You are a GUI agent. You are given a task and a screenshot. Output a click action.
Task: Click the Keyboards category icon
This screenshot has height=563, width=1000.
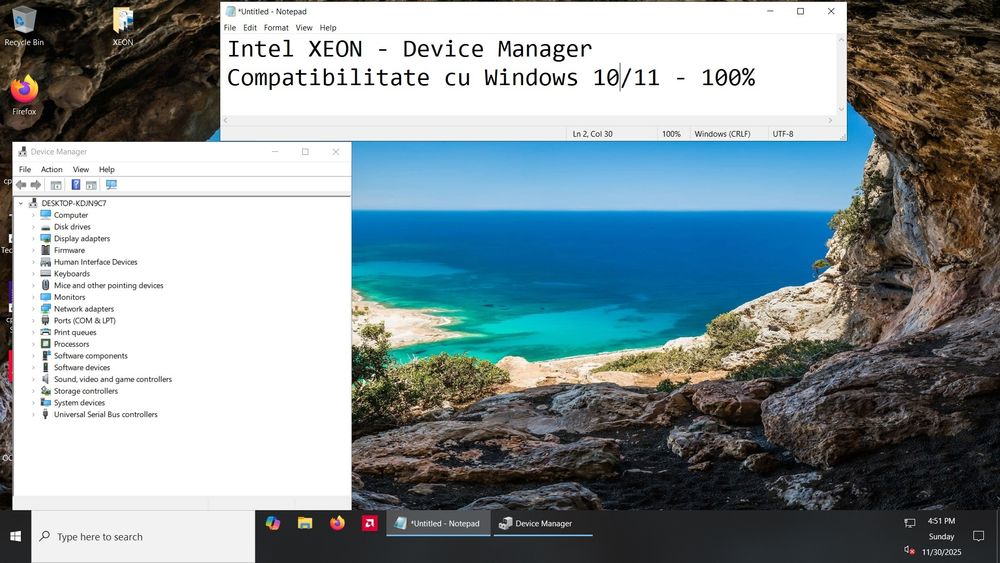click(45, 274)
